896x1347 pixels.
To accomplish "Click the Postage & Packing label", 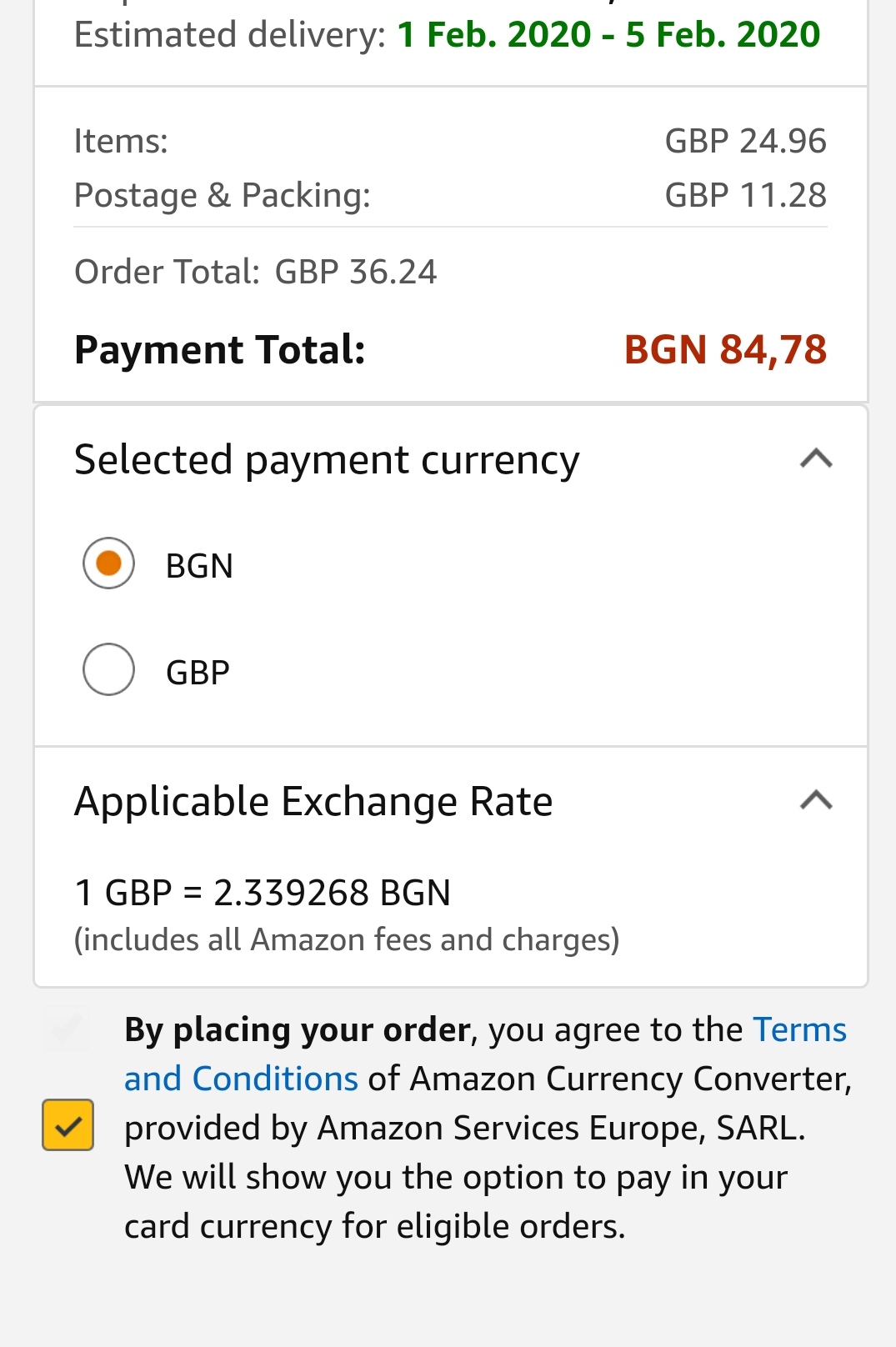I will tap(223, 195).
